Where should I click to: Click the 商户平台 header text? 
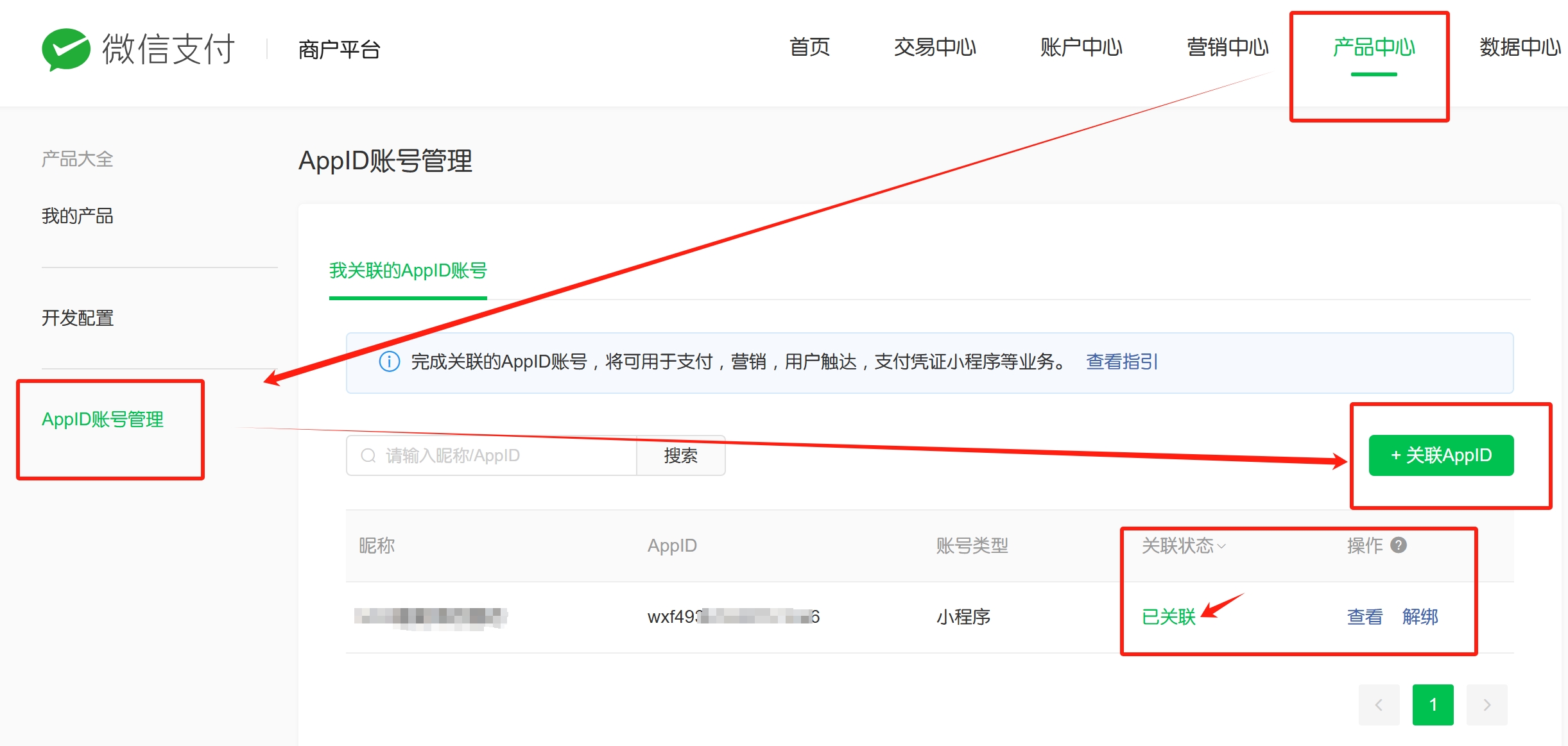coord(339,49)
